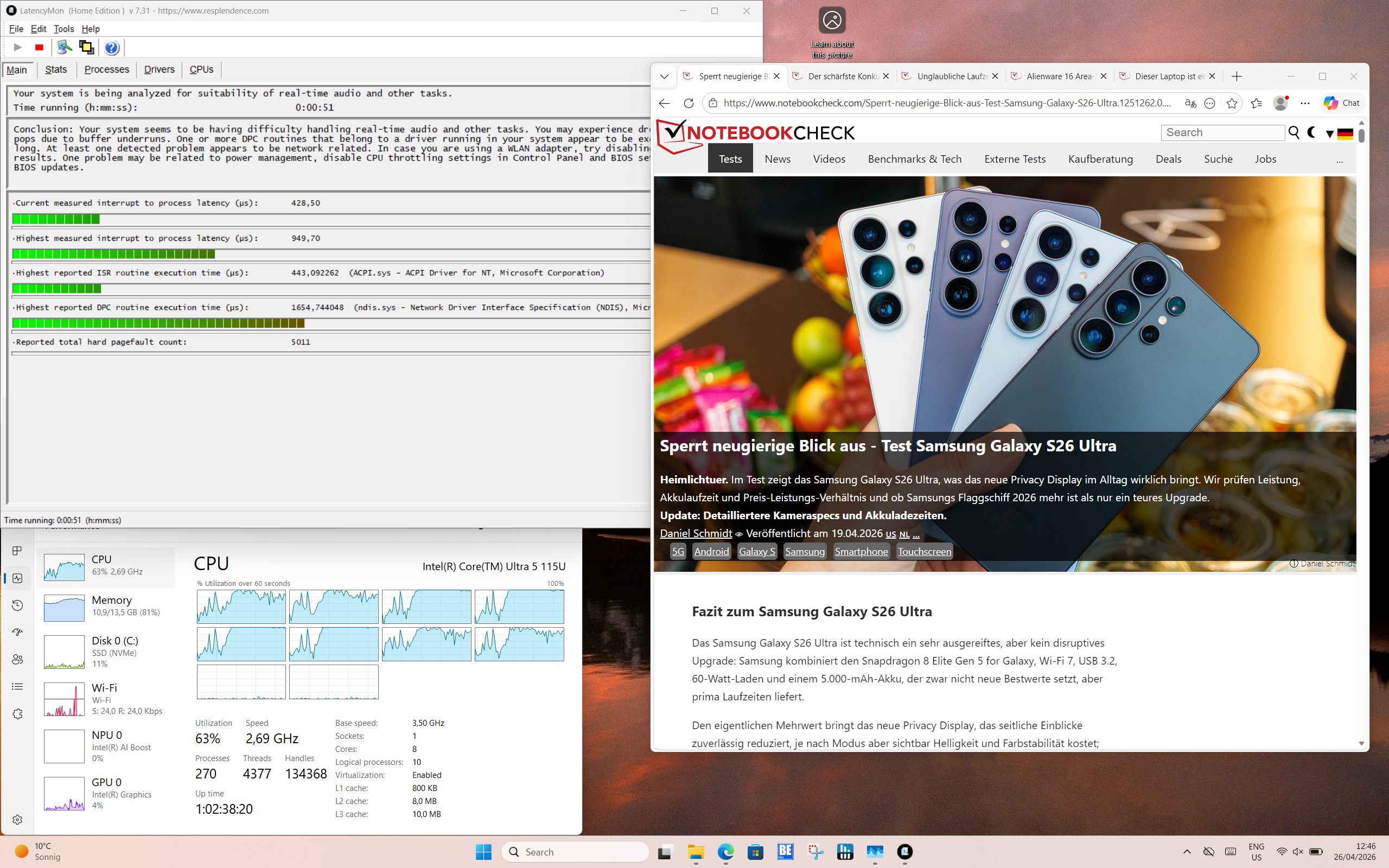The image size is (1389, 868).
Task: Open LatencyMon help question mark icon
Action: 112,48
